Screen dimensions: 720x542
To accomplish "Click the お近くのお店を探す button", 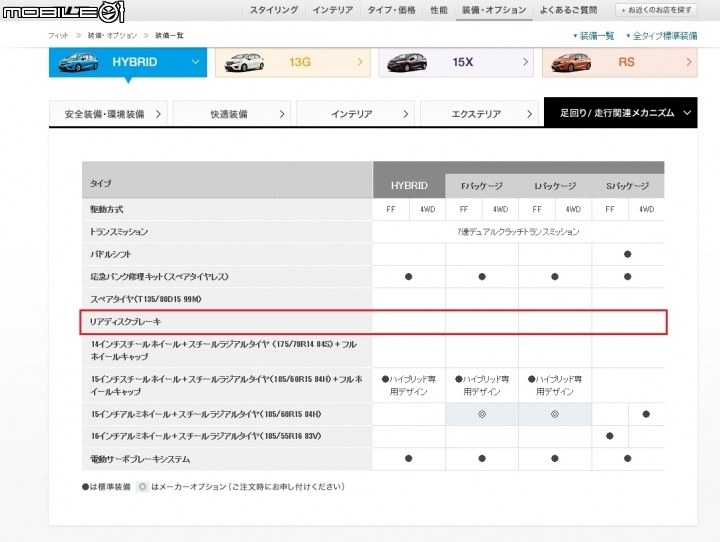I will [x=656, y=10].
